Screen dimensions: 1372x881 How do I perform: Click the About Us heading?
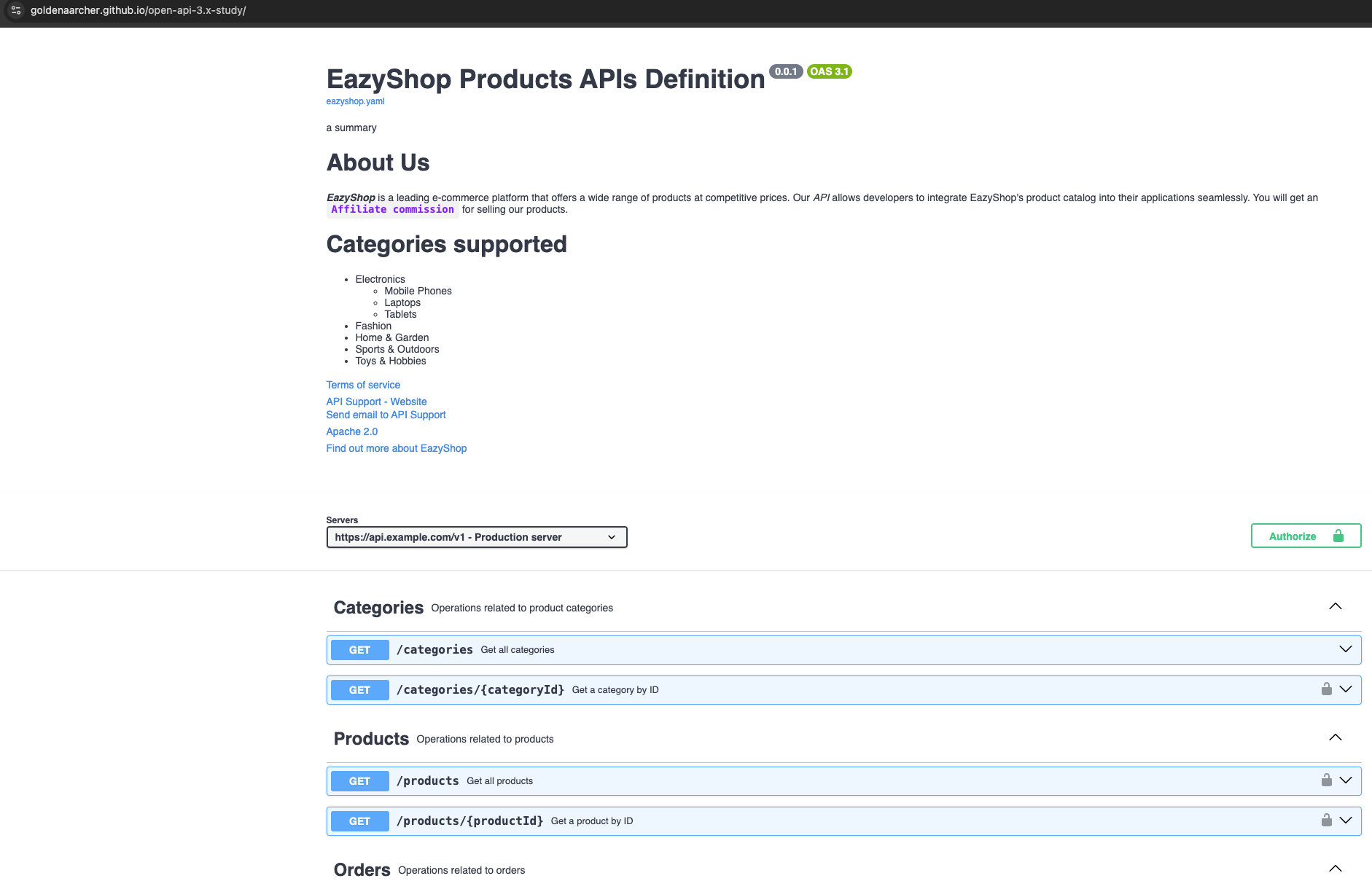[x=378, y=163]
